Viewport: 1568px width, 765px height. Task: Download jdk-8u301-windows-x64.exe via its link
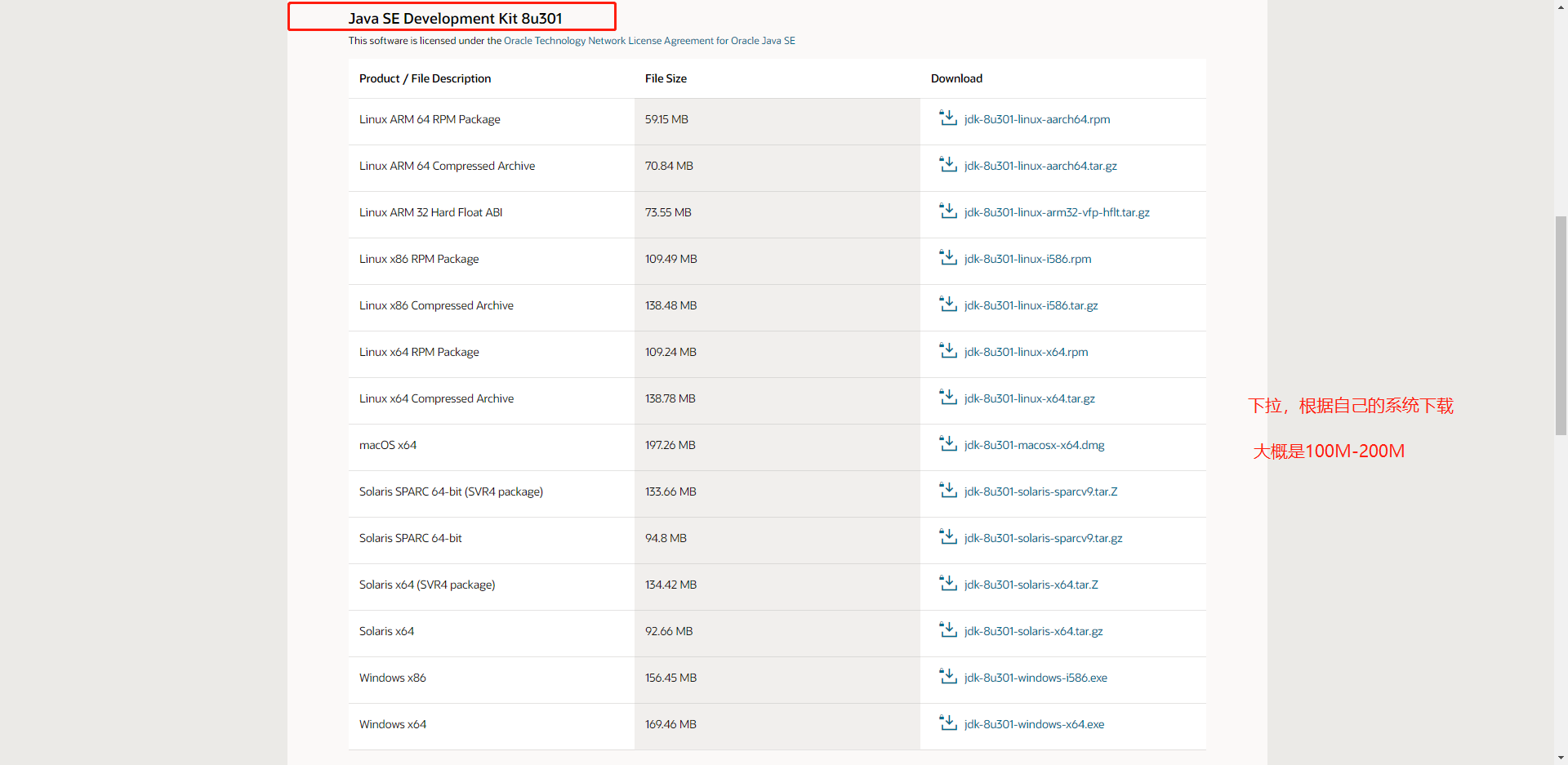point(1034,724)
